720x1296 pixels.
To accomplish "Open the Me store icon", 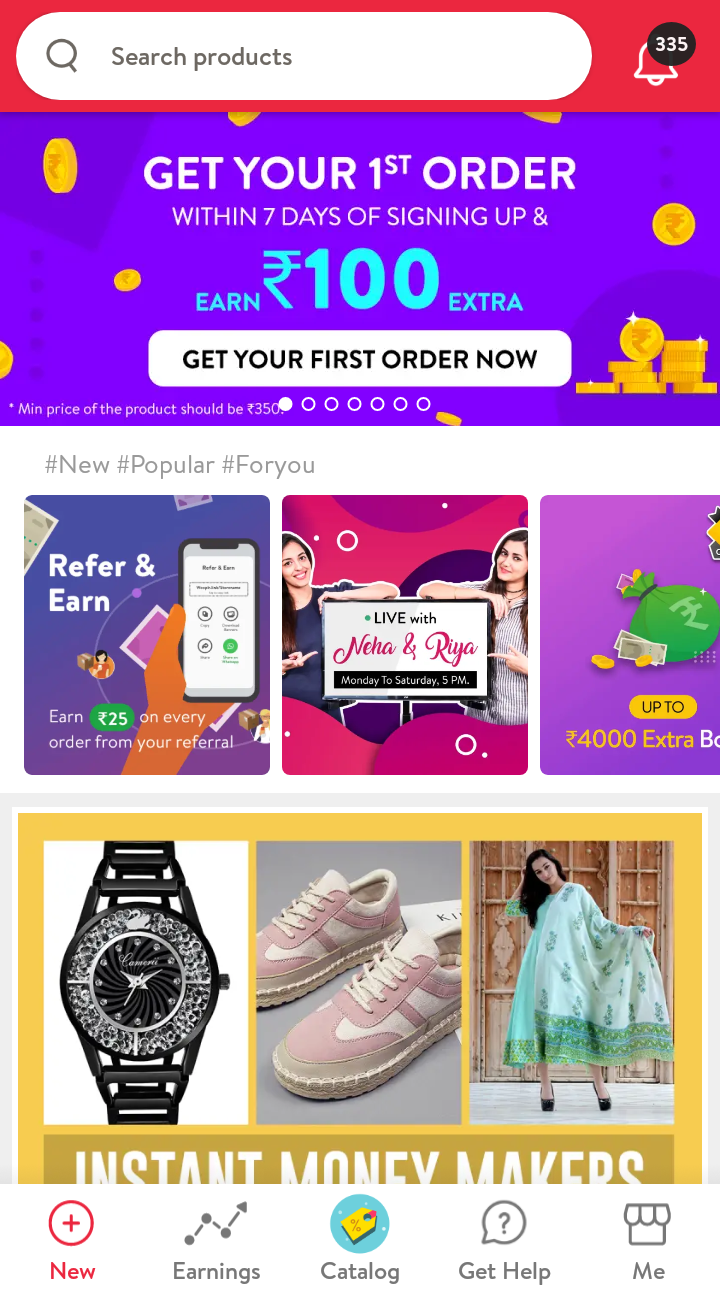I will 648,1224.
